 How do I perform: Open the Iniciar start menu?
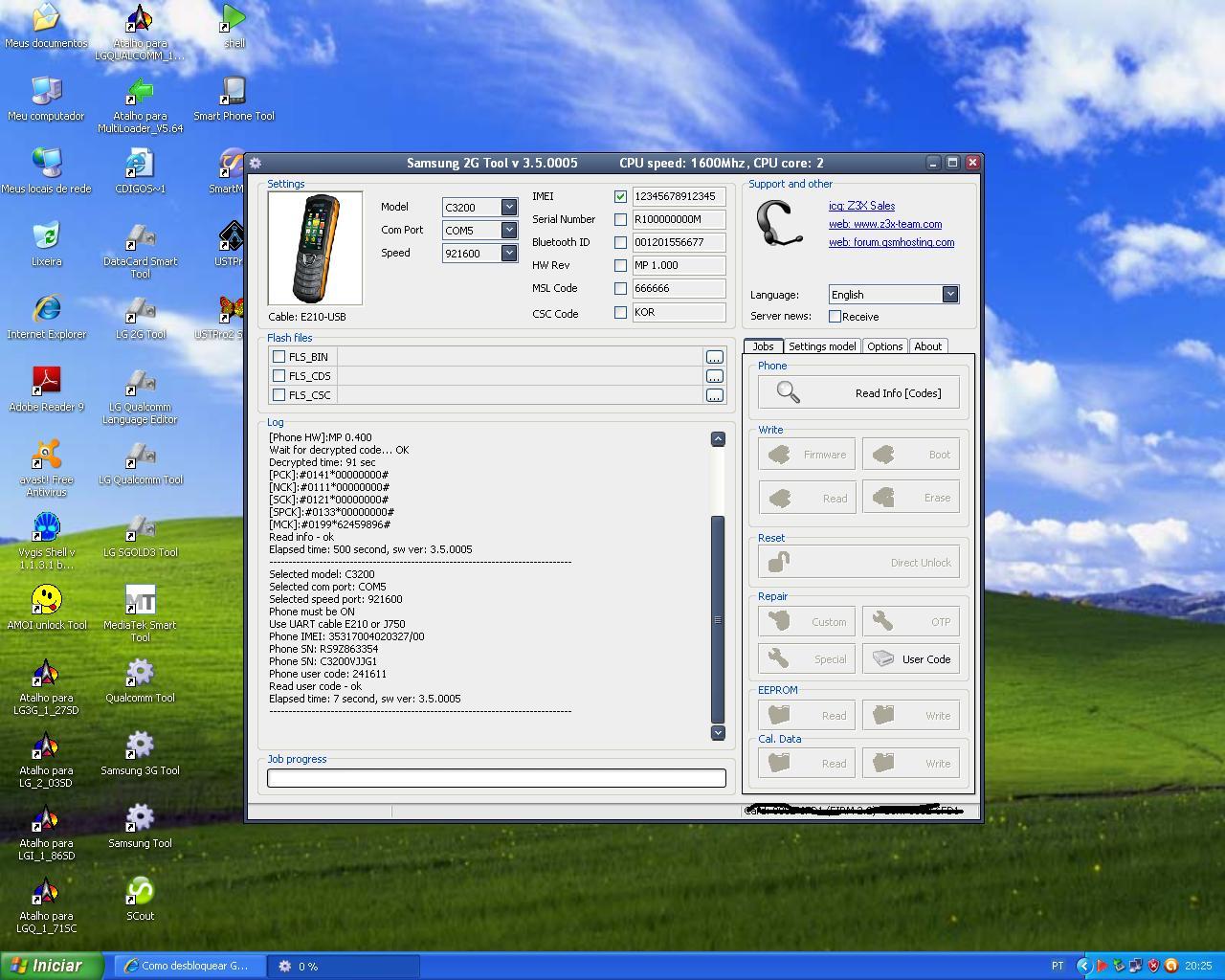52,966
